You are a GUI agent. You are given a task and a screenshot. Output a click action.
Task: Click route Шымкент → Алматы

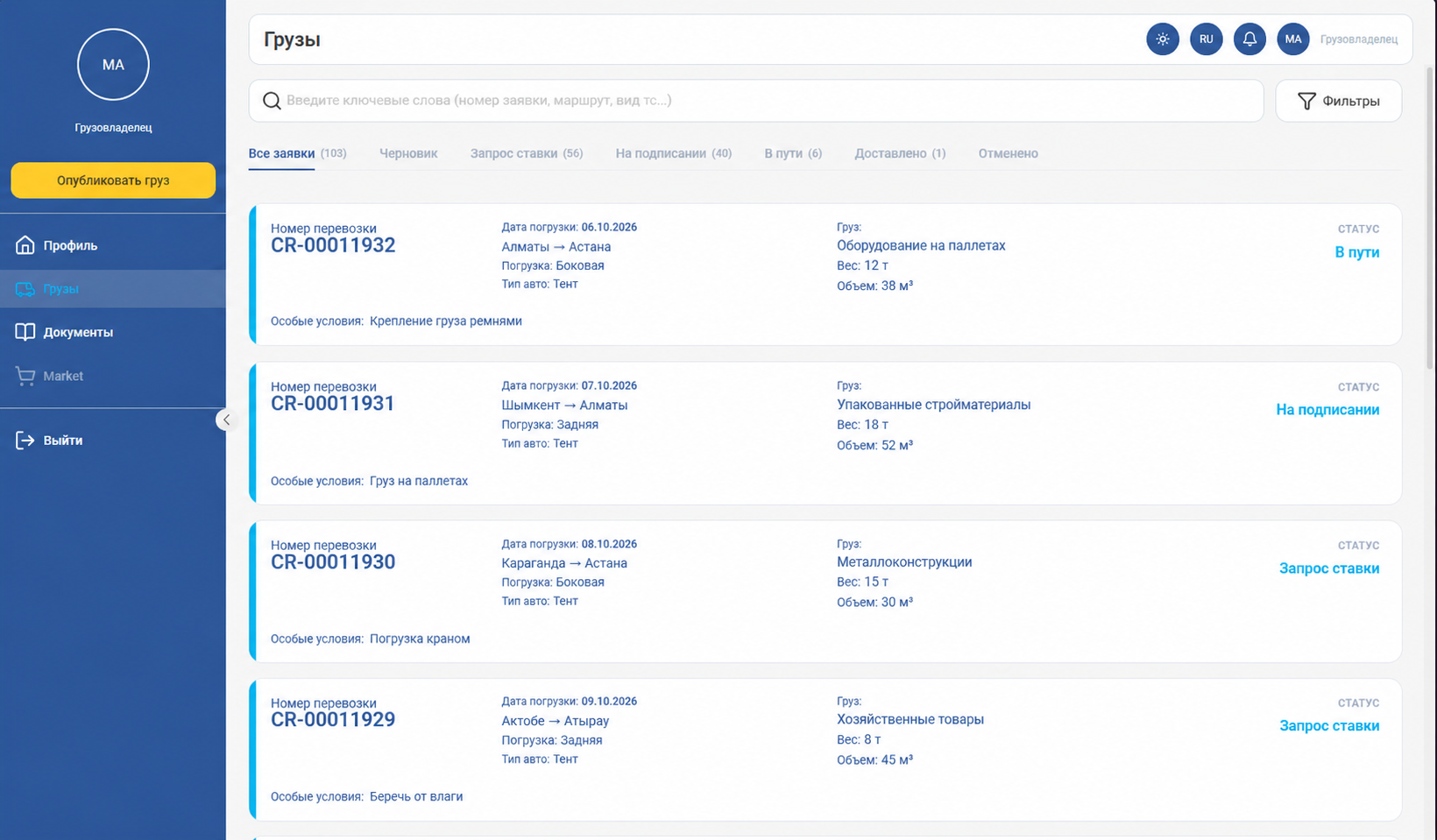[564, 406]
